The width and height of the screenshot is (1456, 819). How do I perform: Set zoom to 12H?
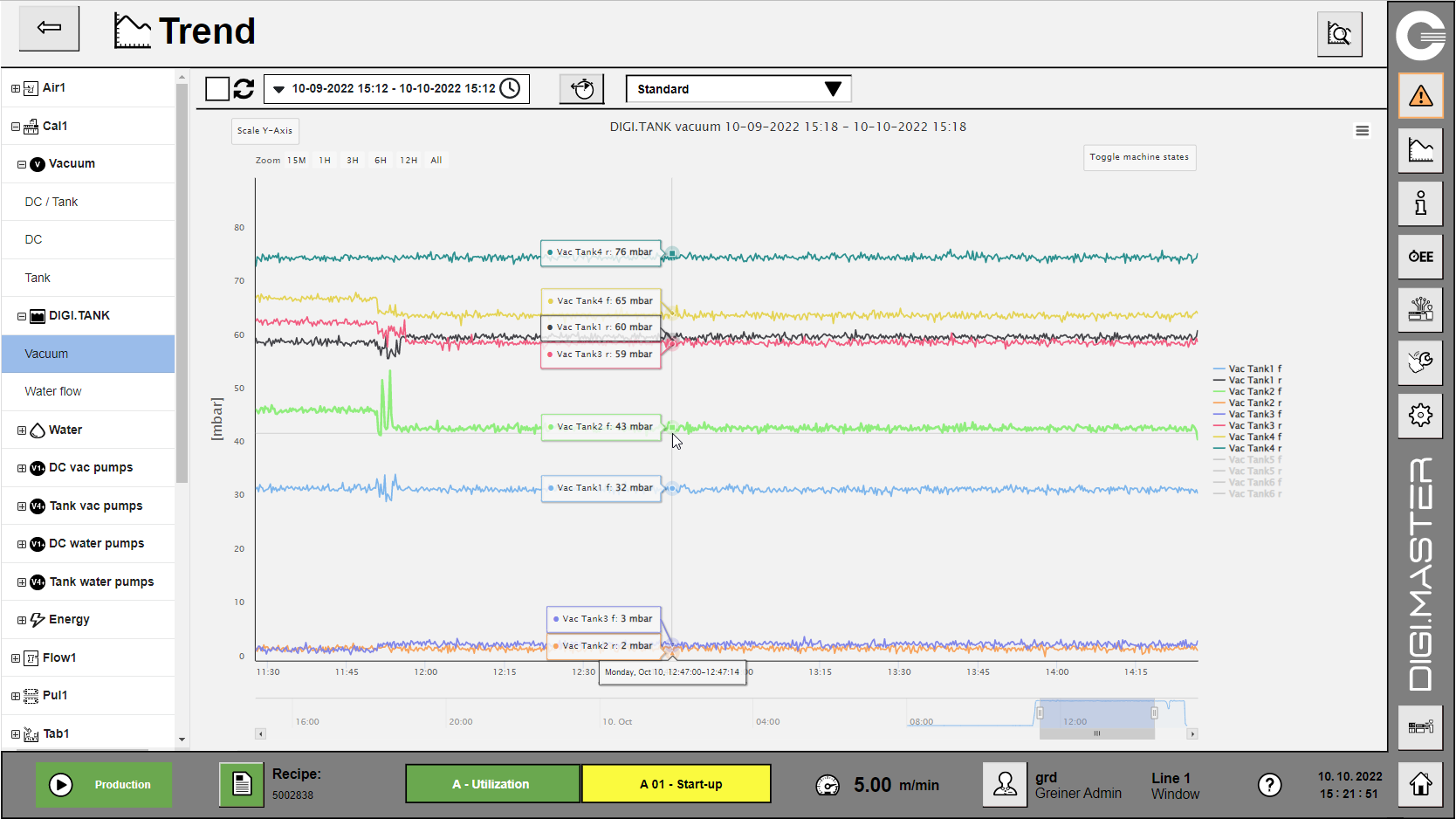tap(409, 161)
